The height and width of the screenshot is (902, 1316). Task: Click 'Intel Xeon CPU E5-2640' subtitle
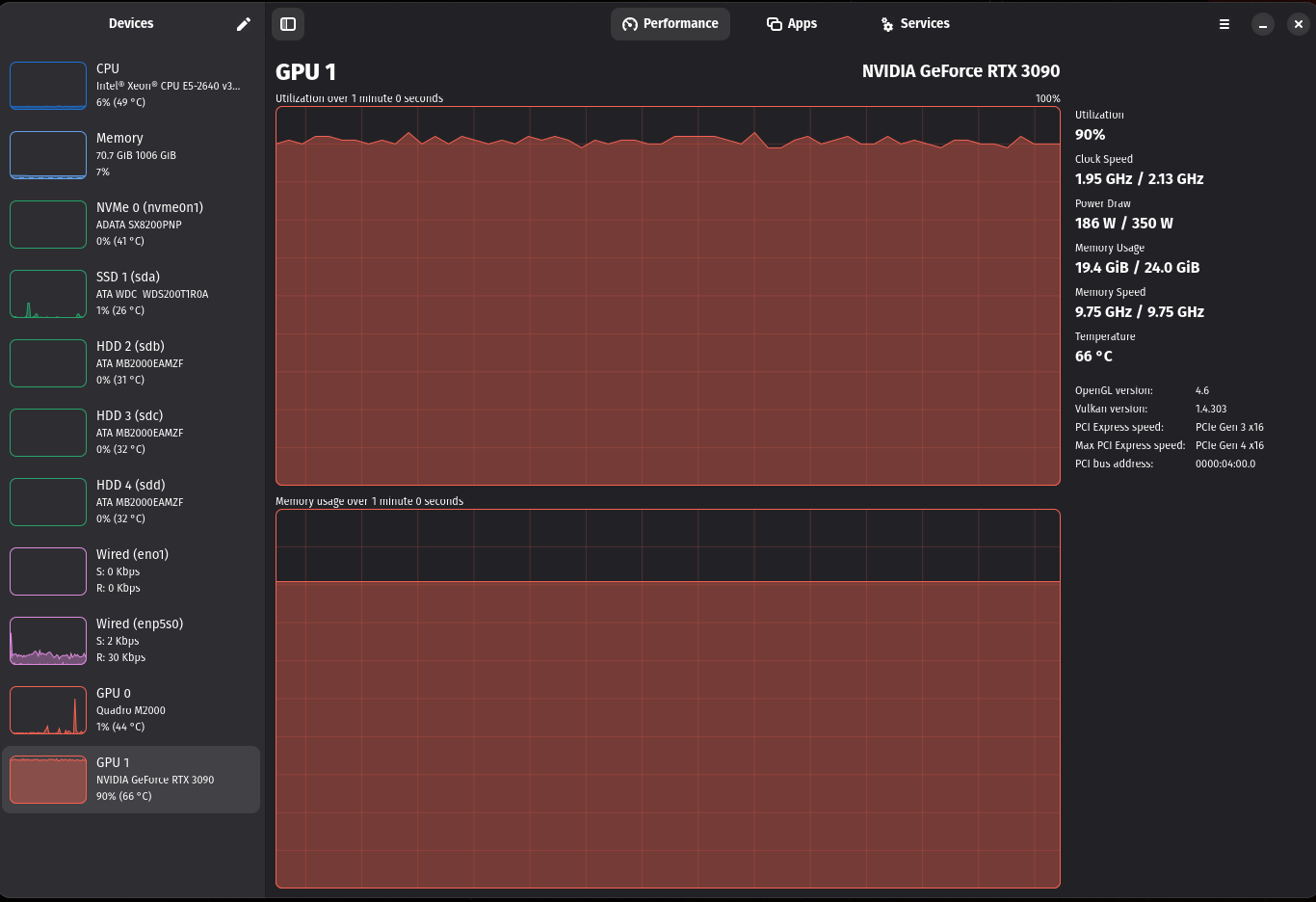pyautogui.click(x=168, y=86)
